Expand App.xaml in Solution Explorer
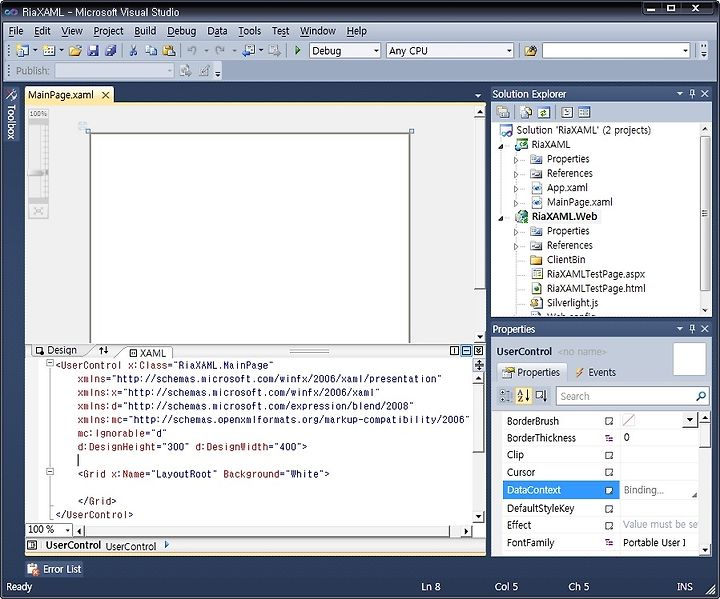Image resolution: width=720 pixels, height=599 pixels. pos(516,189)
